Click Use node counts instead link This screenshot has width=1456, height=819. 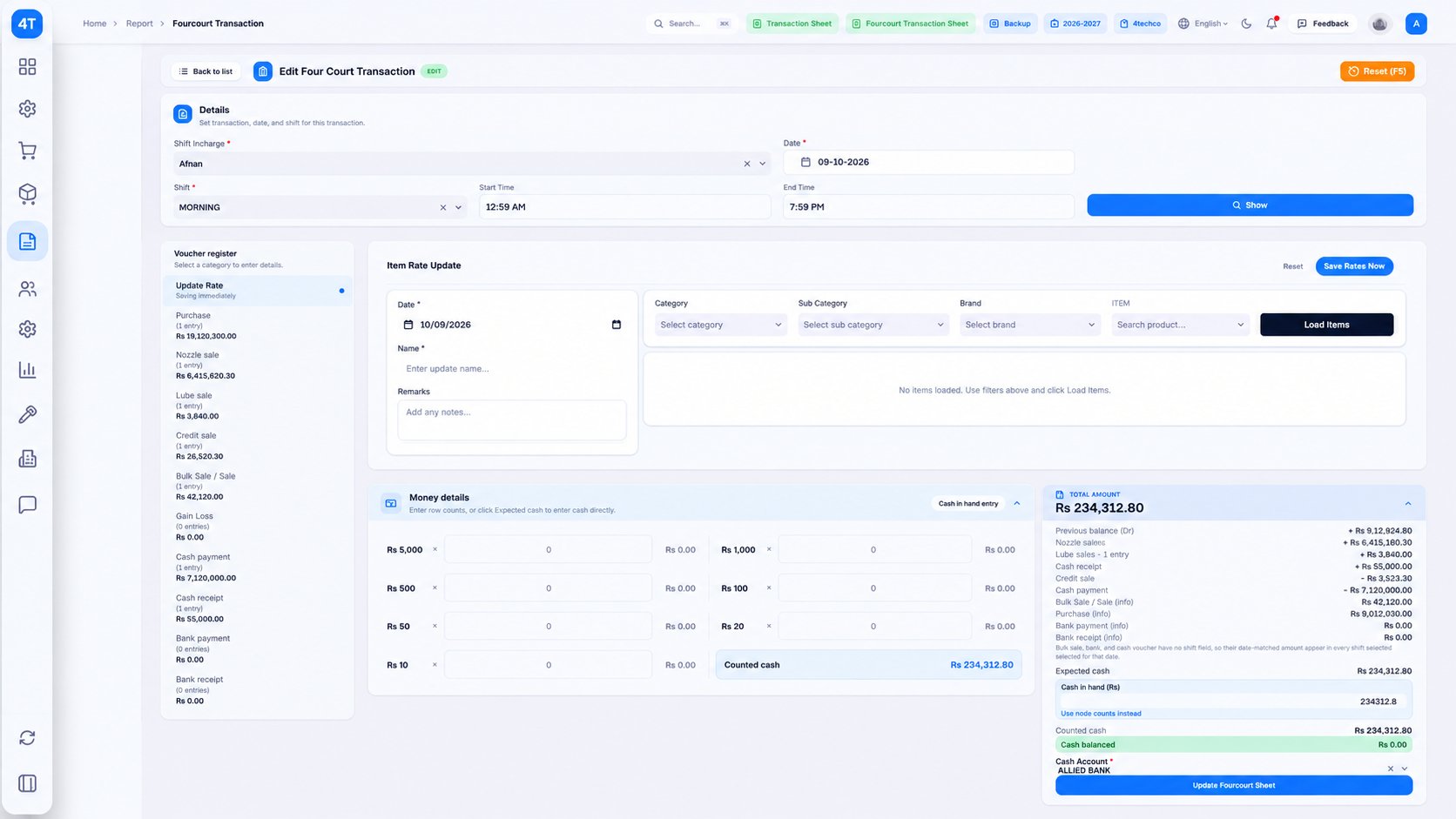click(x=1101, y=714)
